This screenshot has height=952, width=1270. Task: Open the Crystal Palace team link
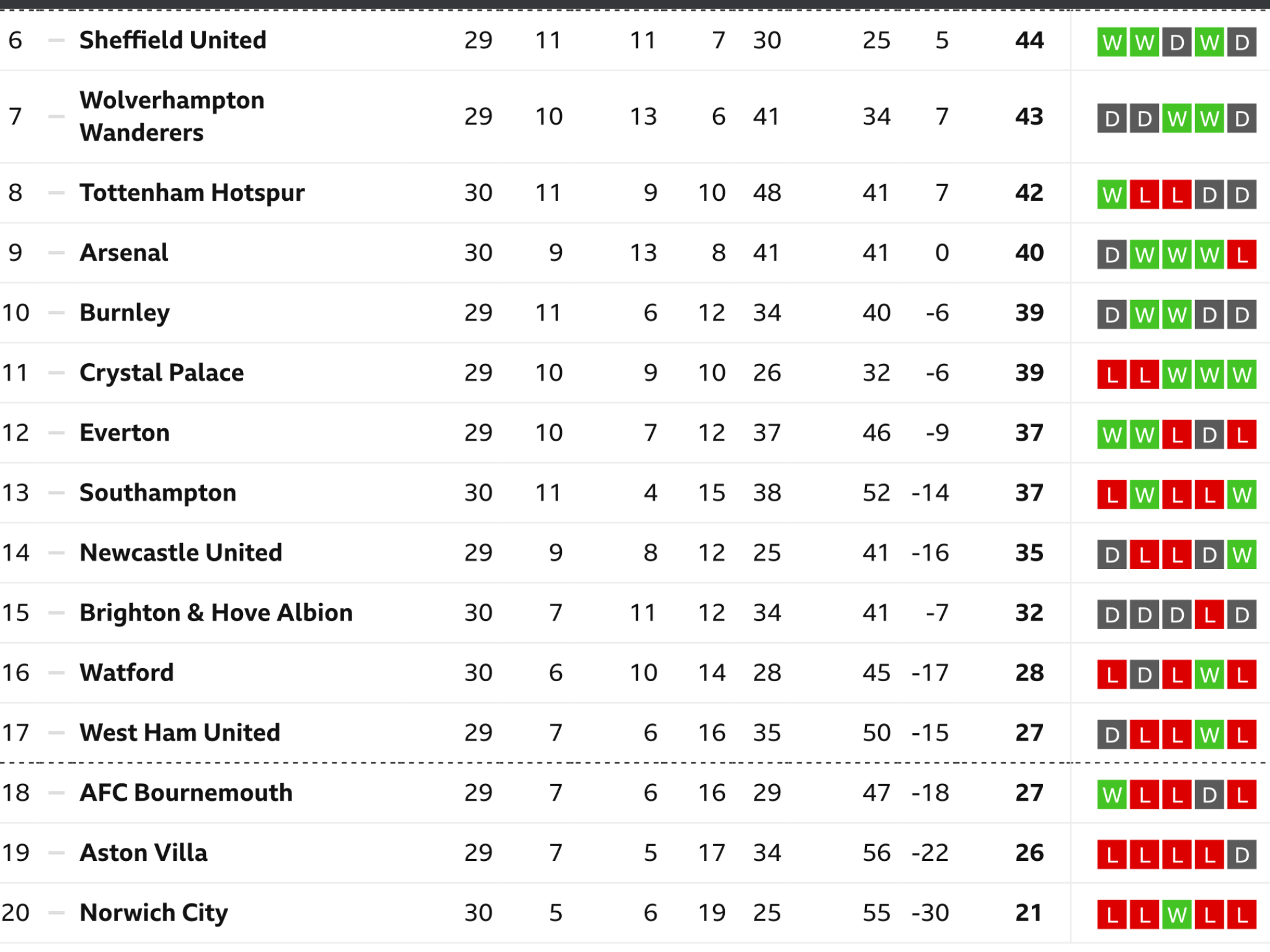click(162, 372)
